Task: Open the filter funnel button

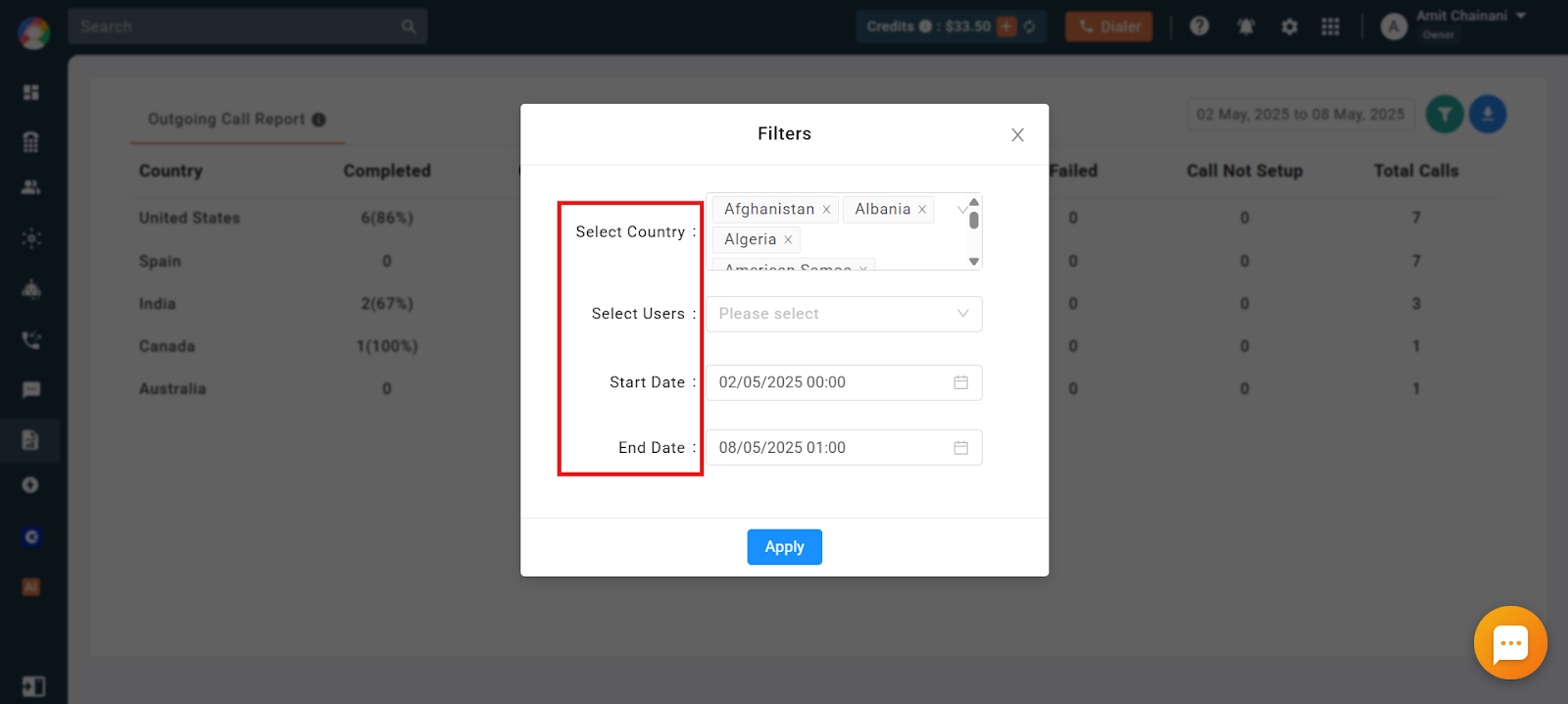Action: 1445,115
